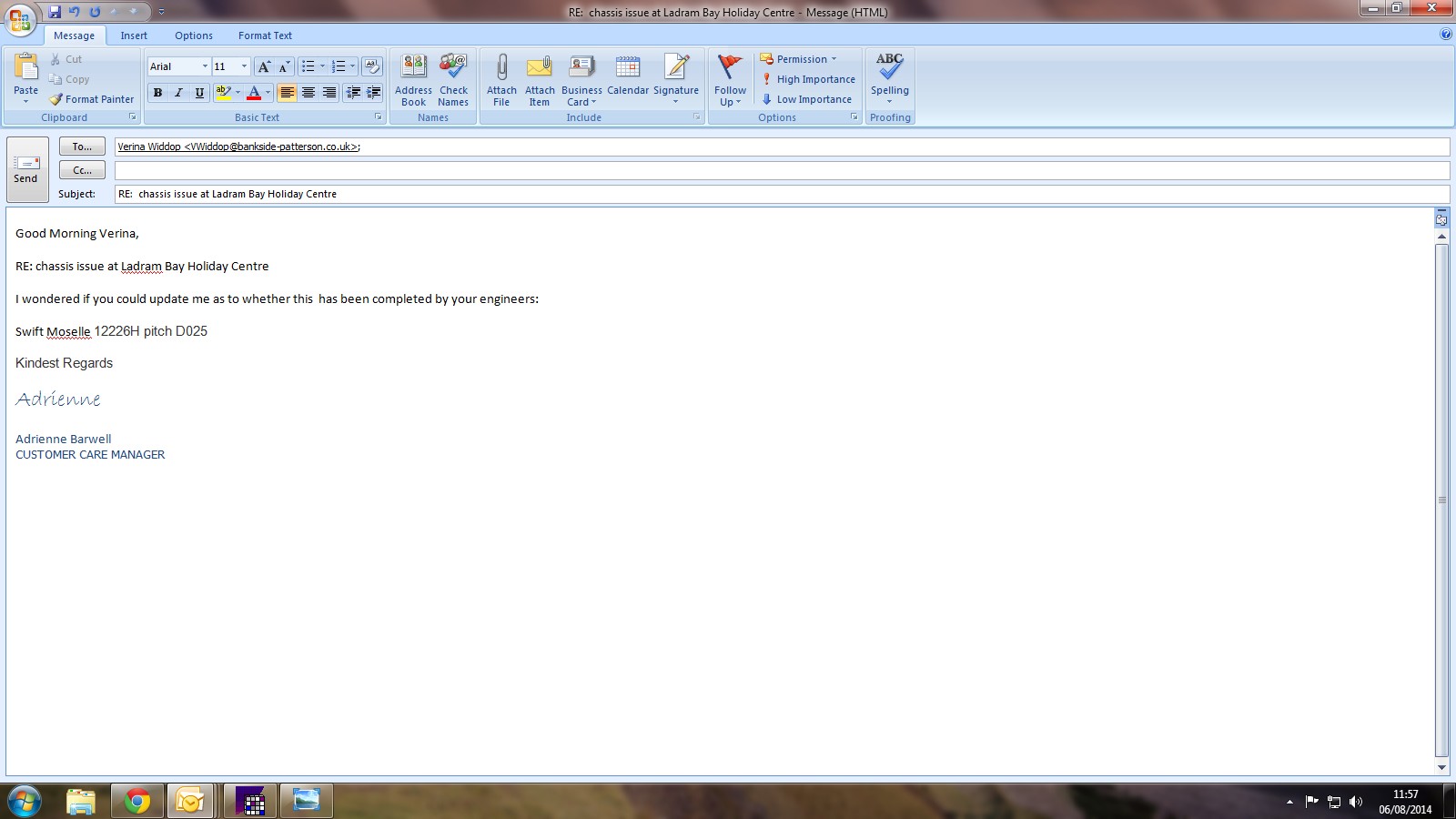Shrink the font size
1456x819 pixels.
[284, 66]
